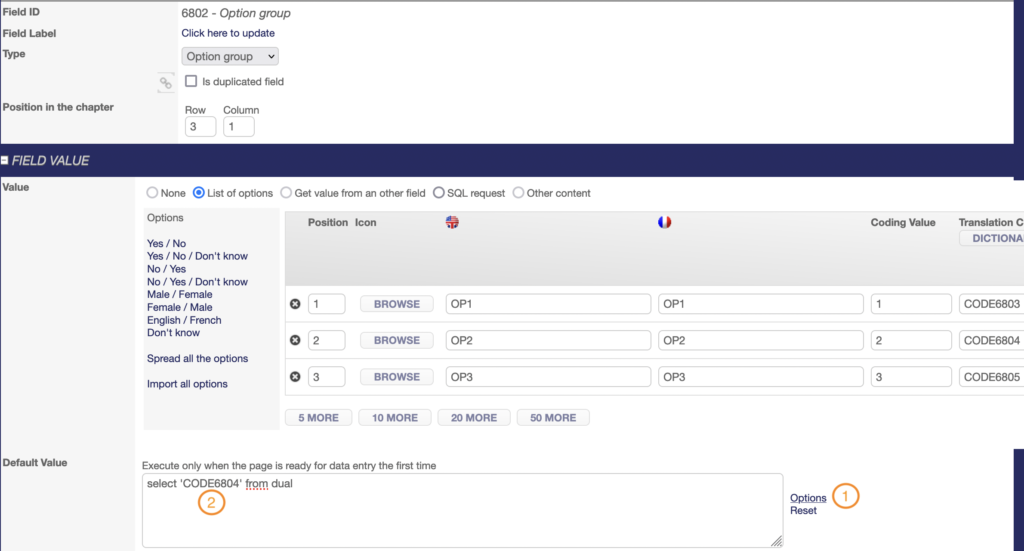
Task: Select the 'None' value radio button
Action: tap(153, 193)
